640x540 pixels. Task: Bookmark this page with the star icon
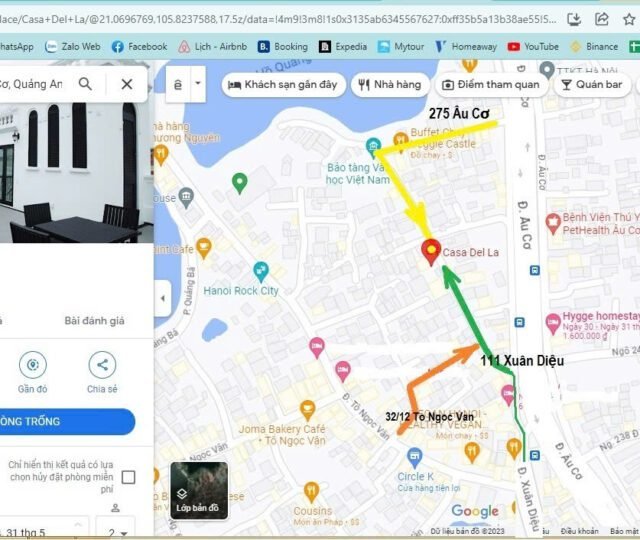(629, 18)
